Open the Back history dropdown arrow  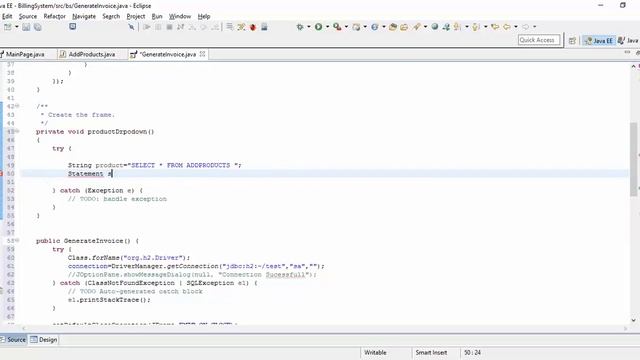coord(516,27)
